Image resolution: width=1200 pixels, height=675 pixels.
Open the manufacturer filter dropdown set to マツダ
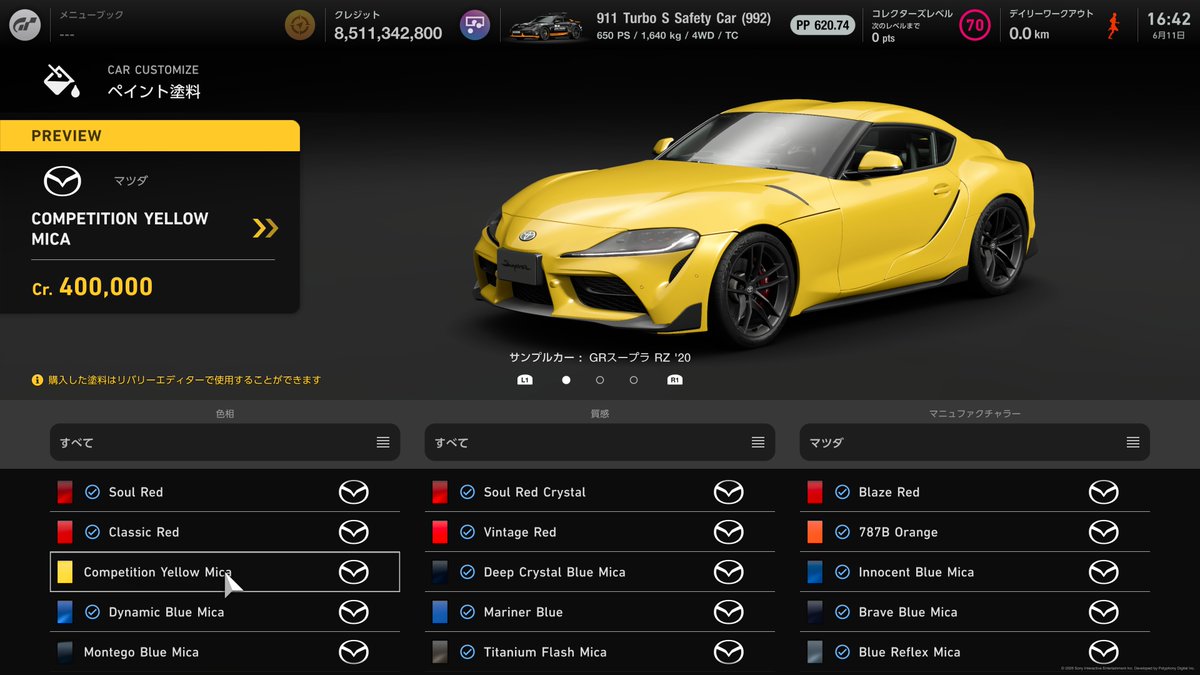[975, 442]
